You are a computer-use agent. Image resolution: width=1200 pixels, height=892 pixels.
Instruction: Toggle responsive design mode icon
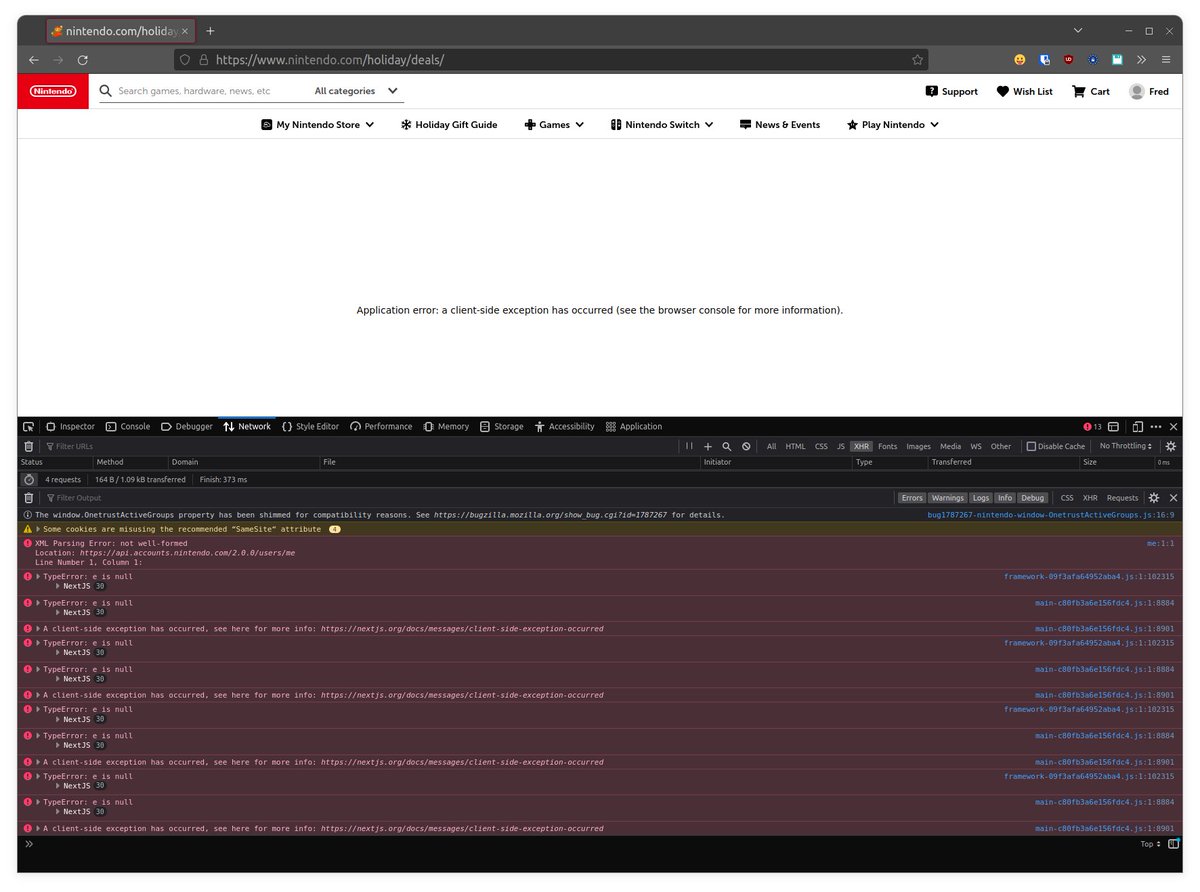click(1138, 426)
